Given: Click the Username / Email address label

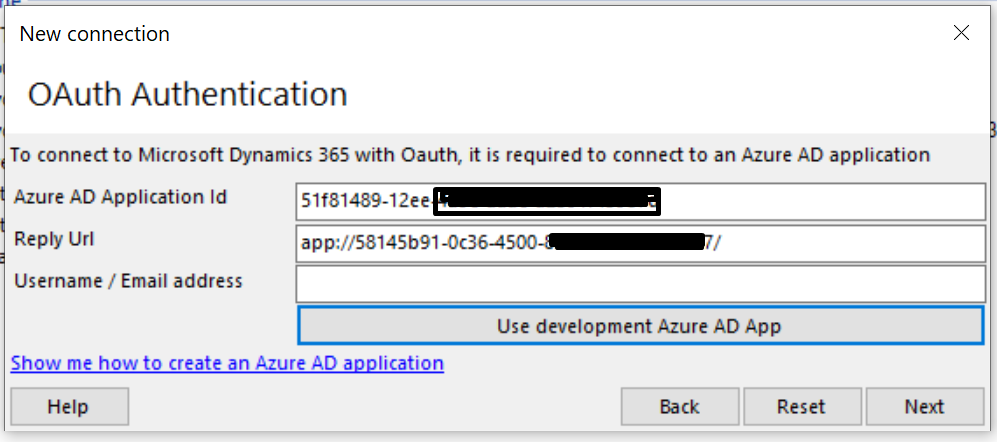Looking at the screenshot, I should click(x=128, y=280).
